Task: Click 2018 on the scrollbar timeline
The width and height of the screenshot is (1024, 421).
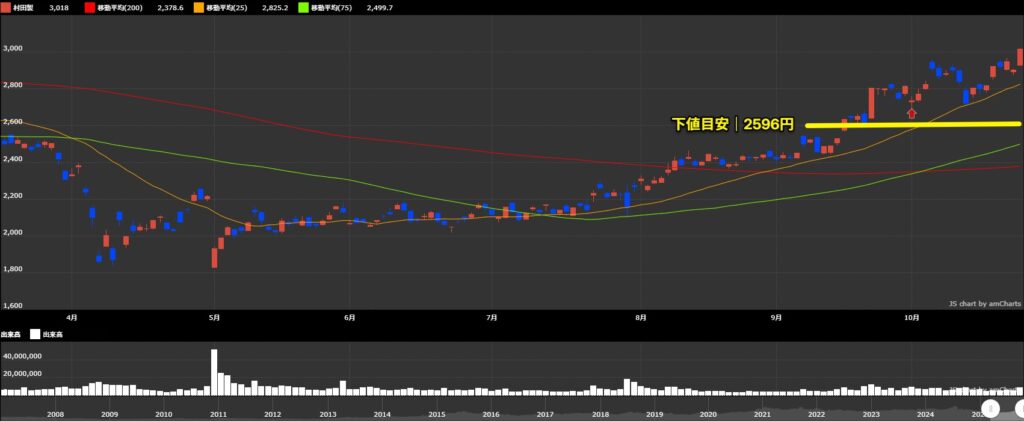Action: 599,413
